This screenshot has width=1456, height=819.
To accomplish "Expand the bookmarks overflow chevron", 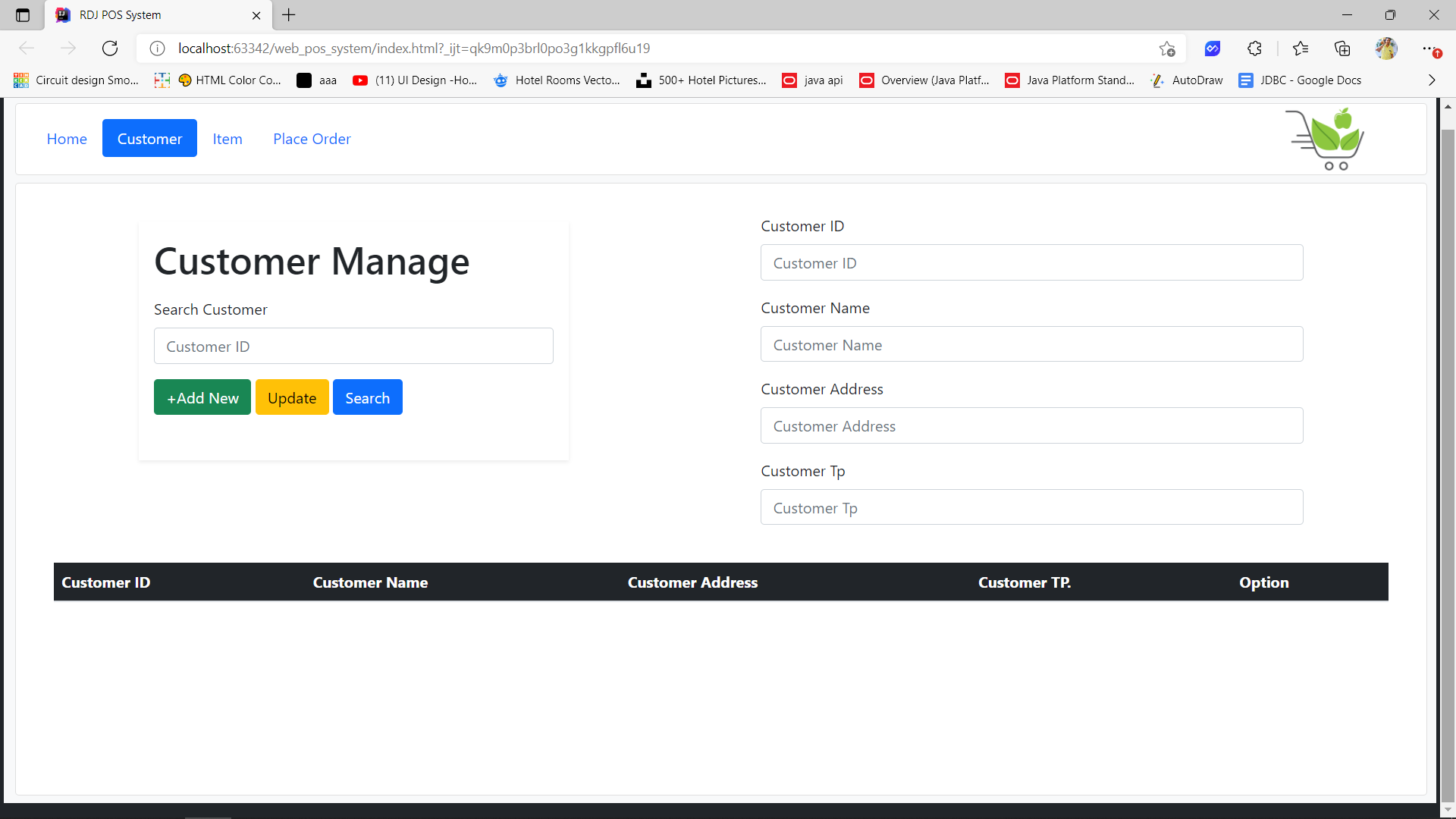I will point(1432,80).
